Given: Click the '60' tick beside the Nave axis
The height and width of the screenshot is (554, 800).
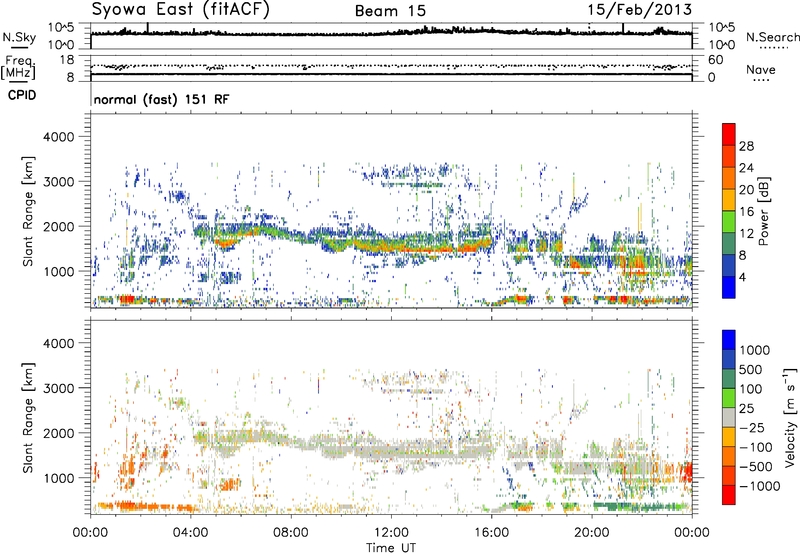Looking at the screenshot, I should (715, 60).
